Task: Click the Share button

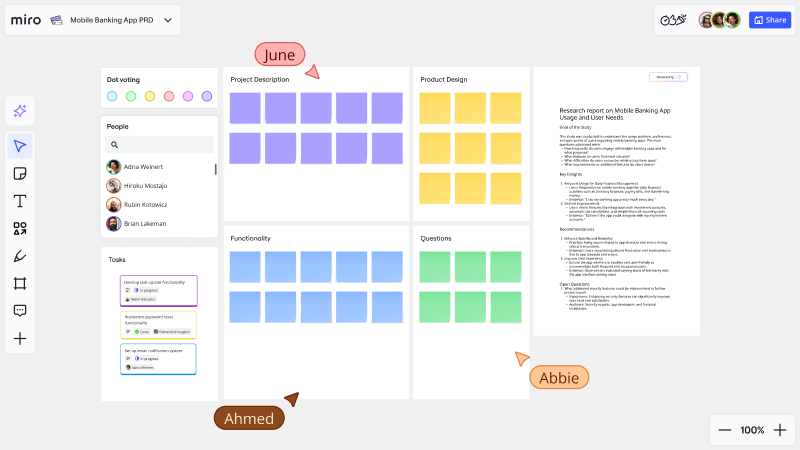Action: pyautogui.click(x=770, y=20)
